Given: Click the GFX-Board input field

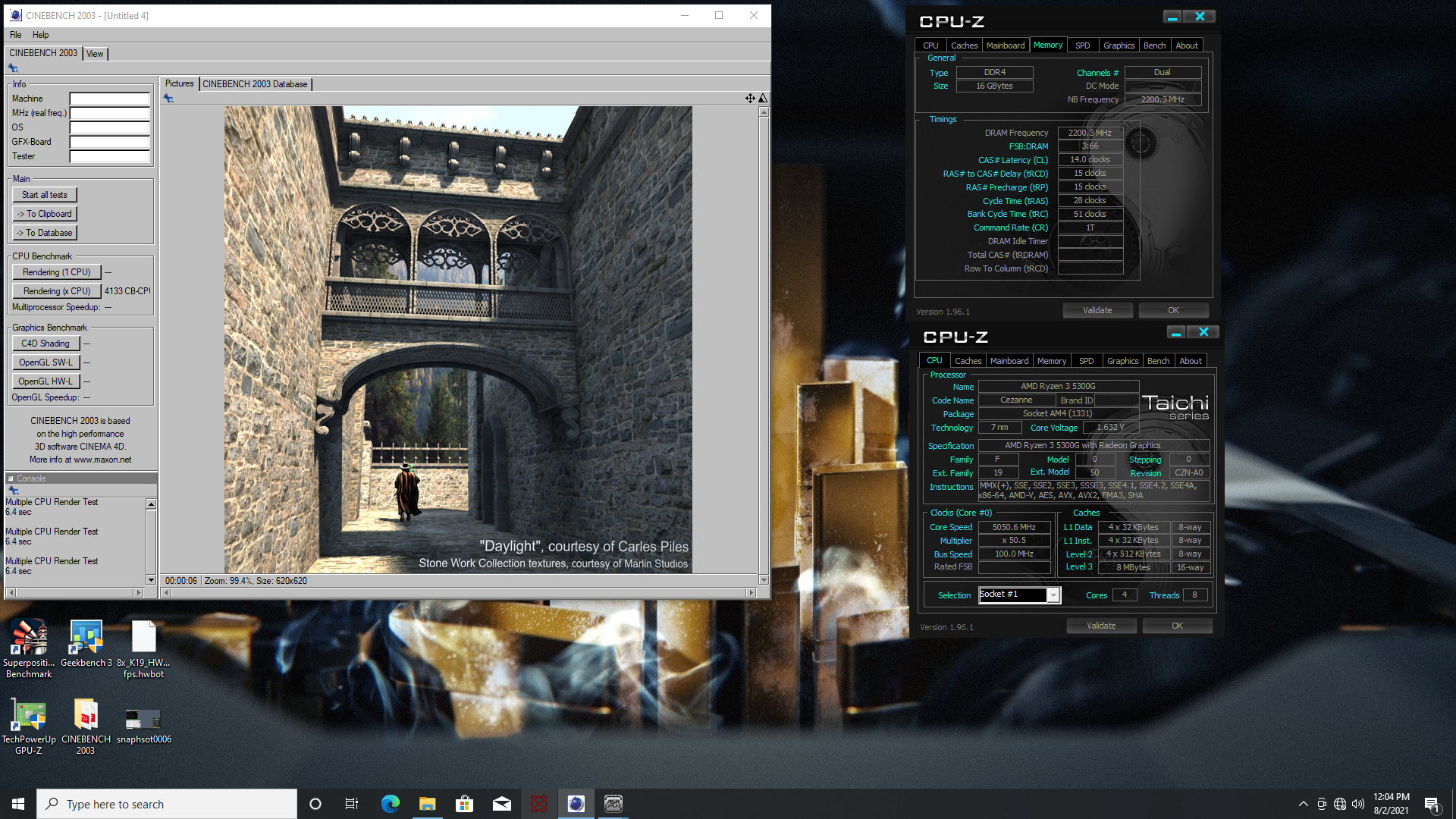Looking at the screenshot, I should [x=110, y=142].
